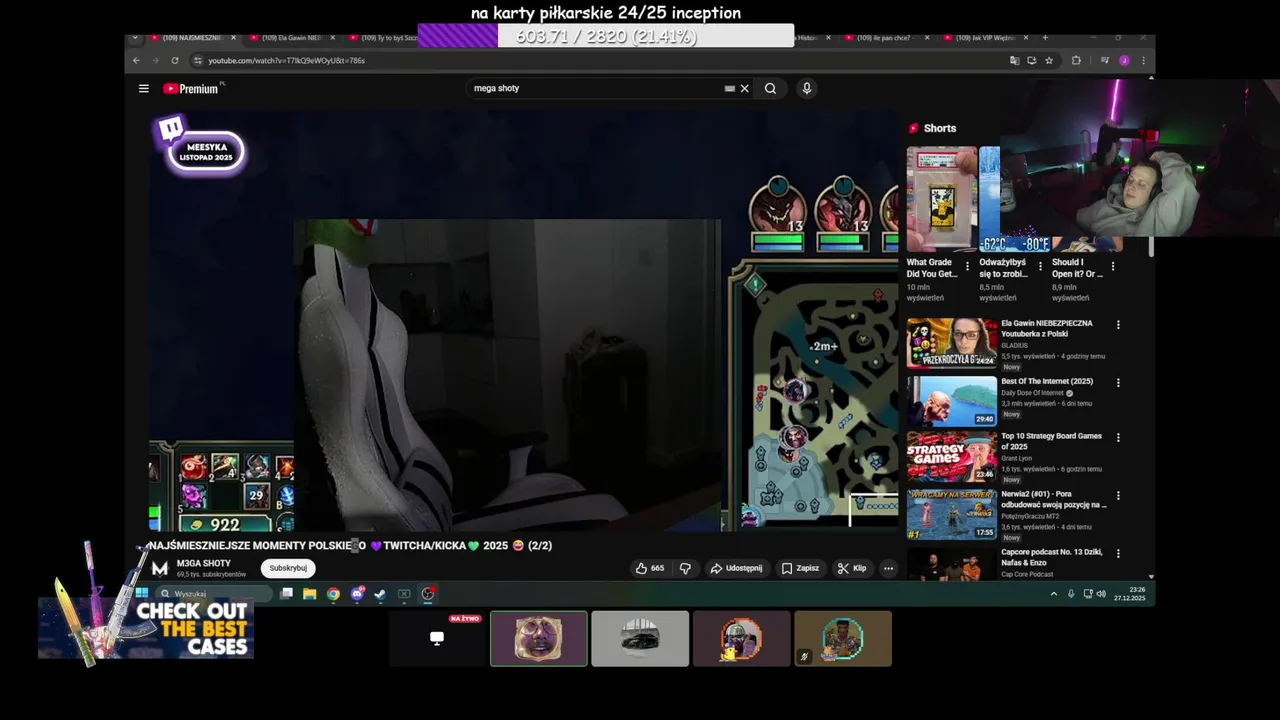
Task: Click the Windows Start button
Action: [x=142, y=593]
